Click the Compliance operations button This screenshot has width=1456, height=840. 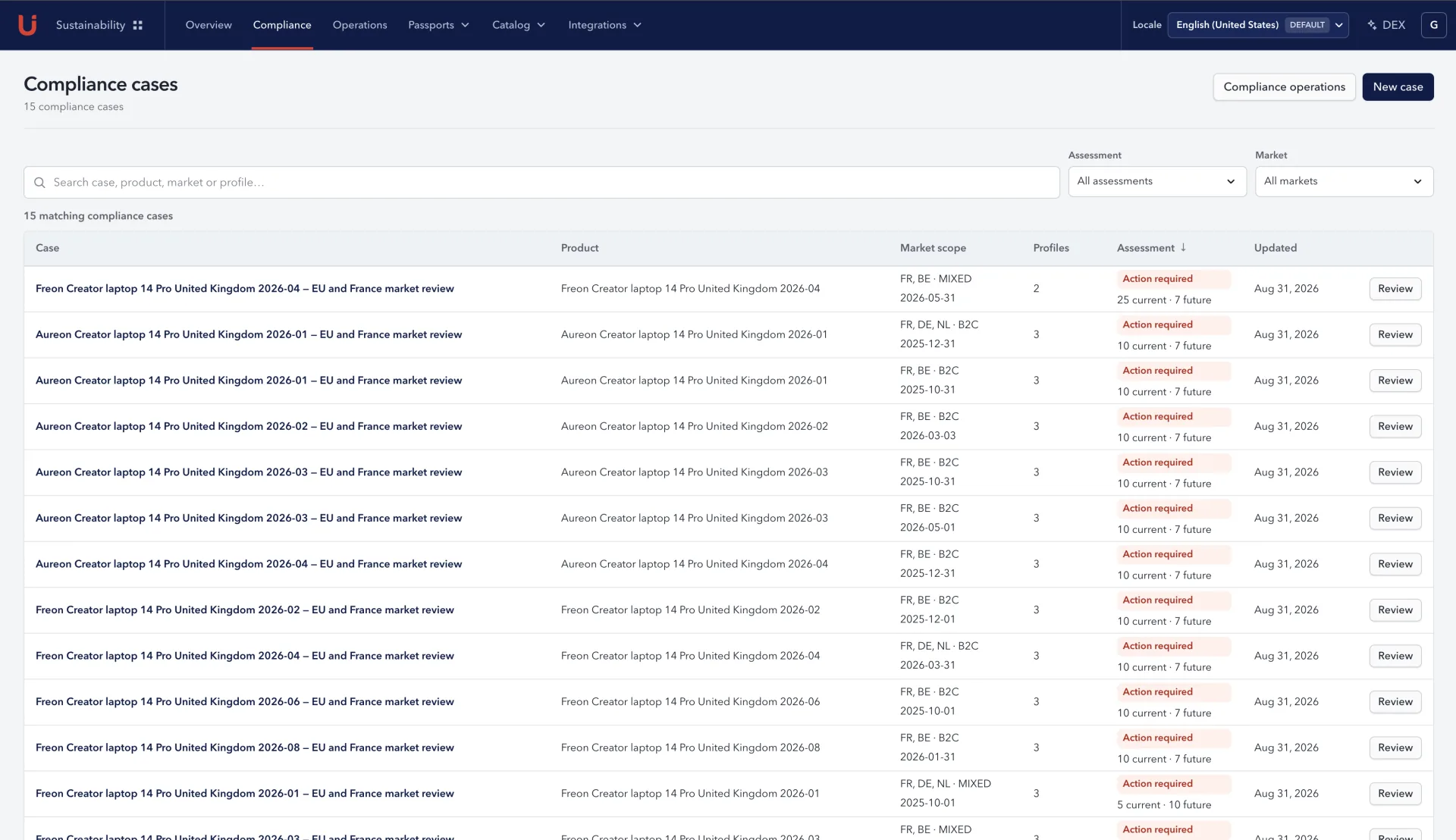[1284, 87]
